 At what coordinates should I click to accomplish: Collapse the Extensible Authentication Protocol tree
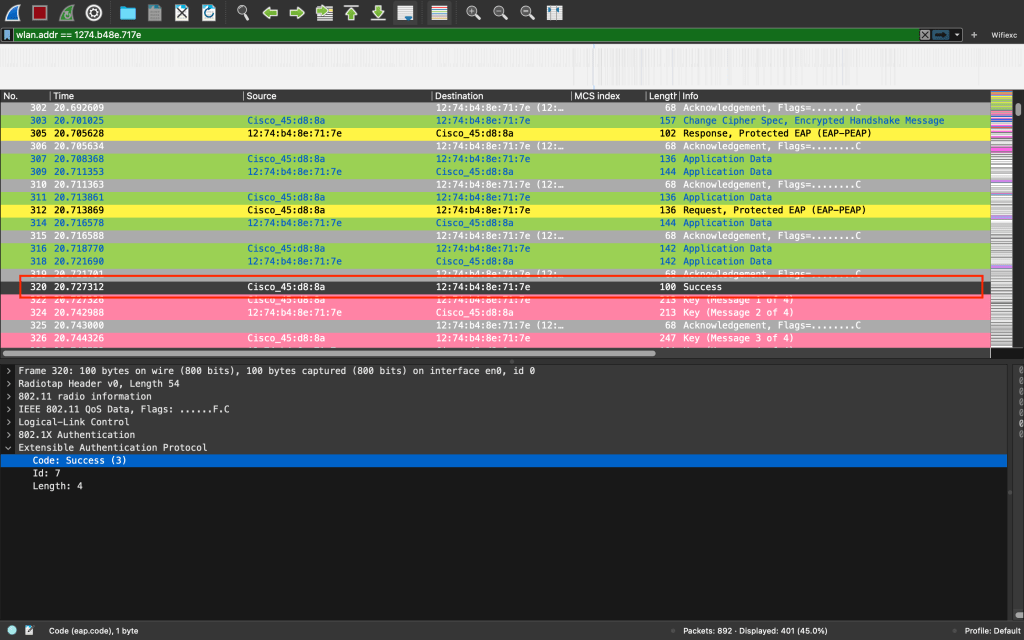(x=10, y=448)
